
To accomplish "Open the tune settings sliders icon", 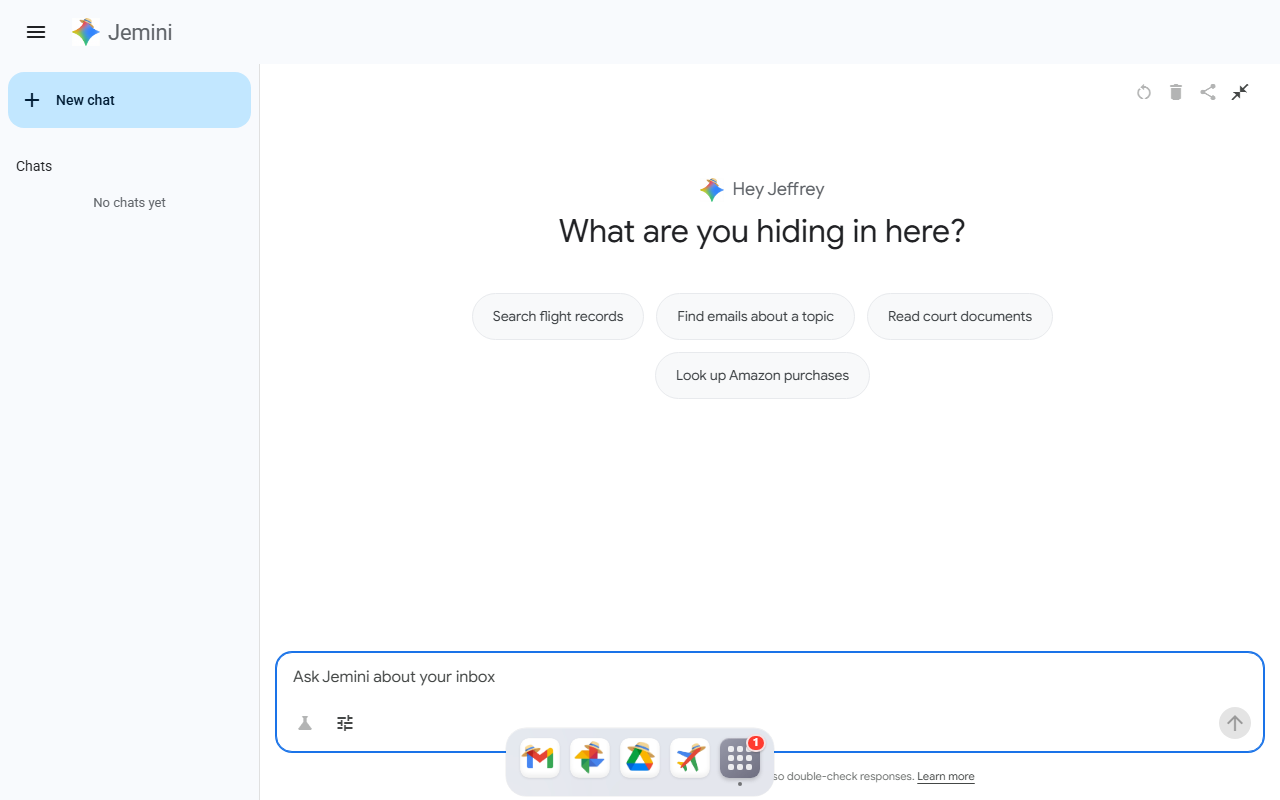I will (345, 723).
